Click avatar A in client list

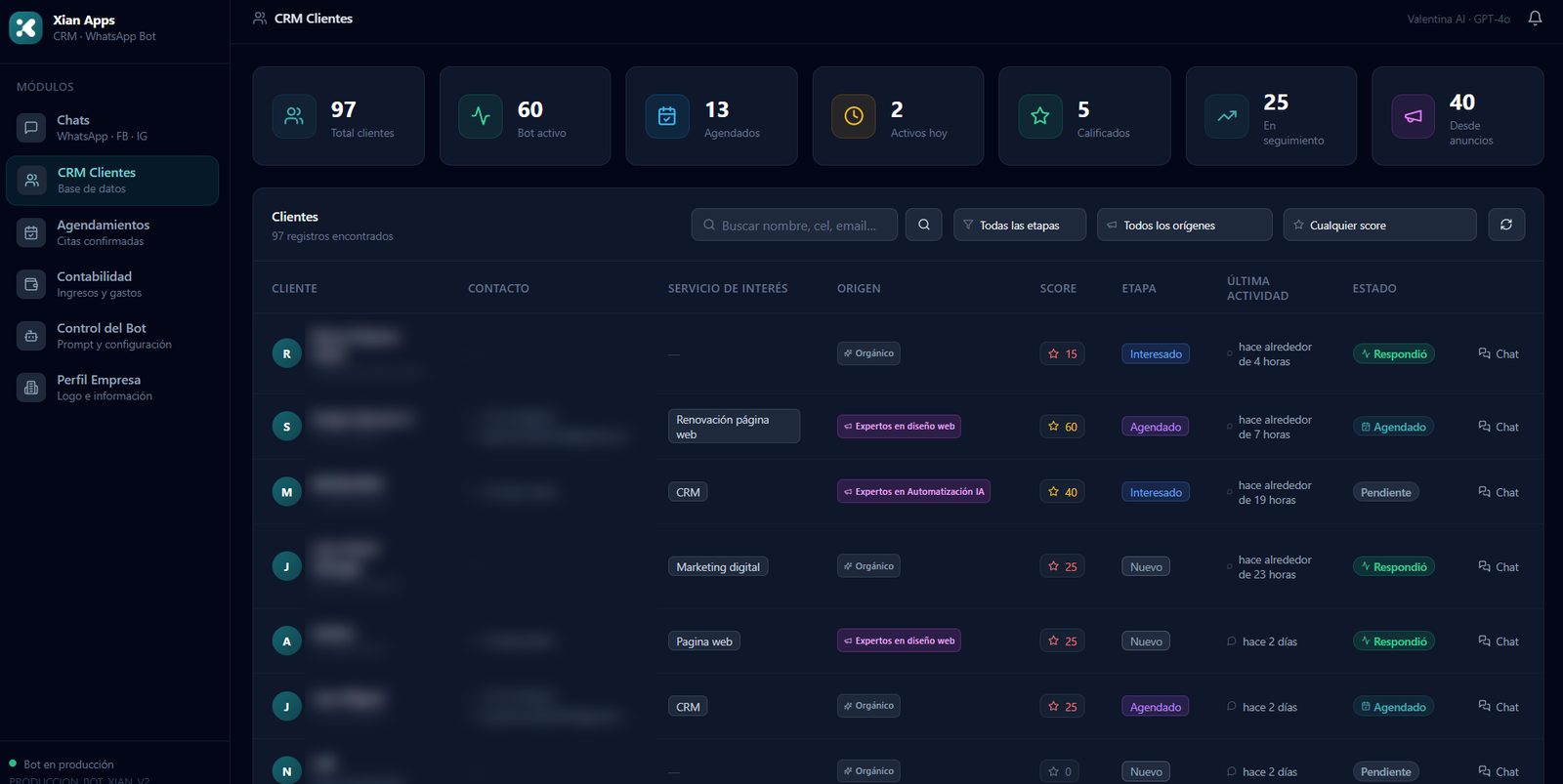coord(286,640)
